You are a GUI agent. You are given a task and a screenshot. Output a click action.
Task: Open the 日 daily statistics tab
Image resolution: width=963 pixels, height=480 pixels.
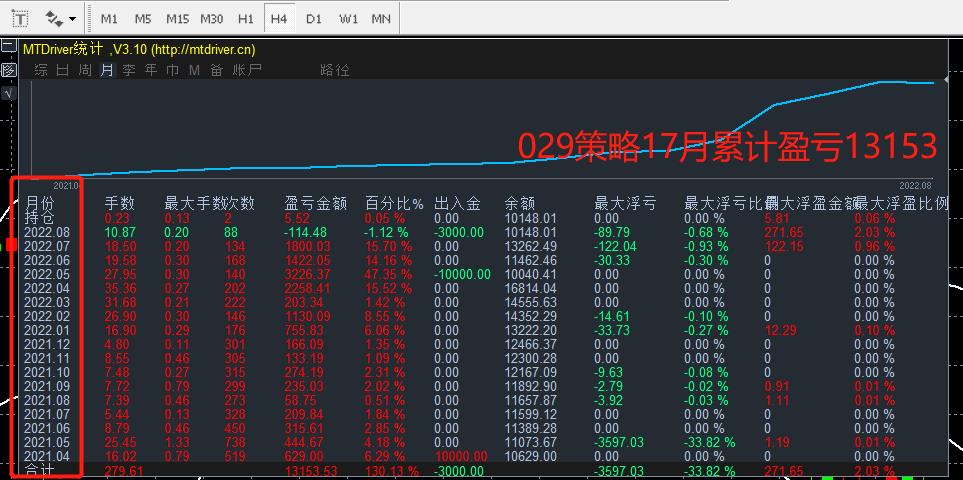[x=63, y=70]
